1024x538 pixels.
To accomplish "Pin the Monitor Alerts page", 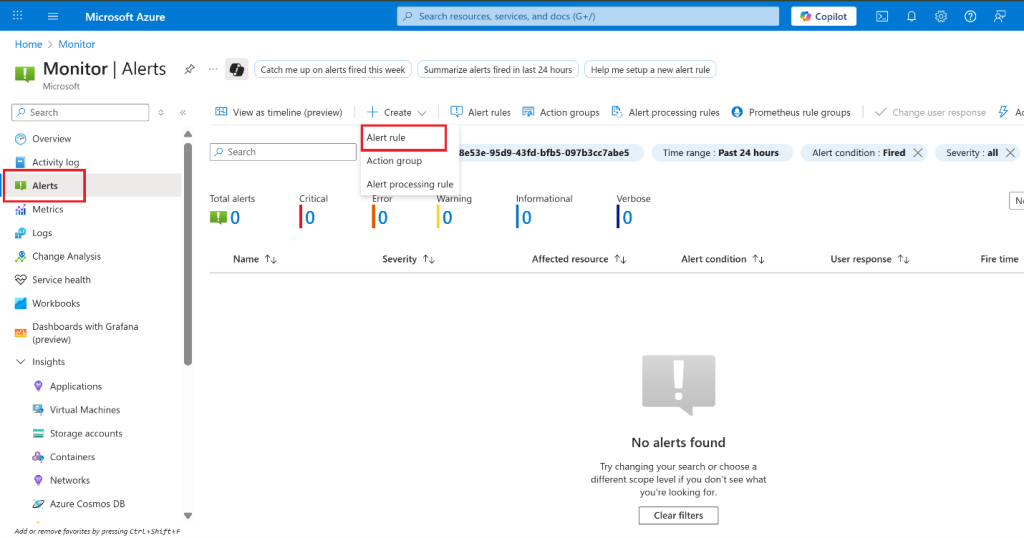I will click(189, 69).
